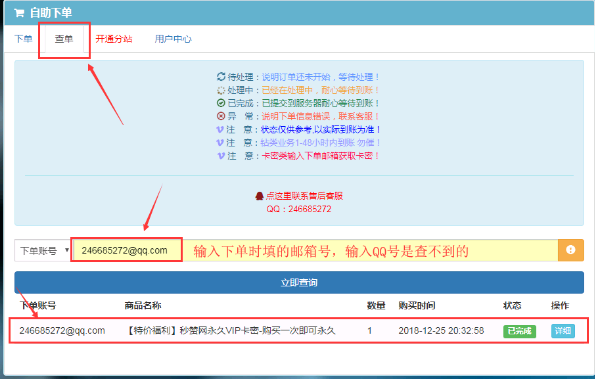Click the 异常 cross-circle icon

click(221, 116)
